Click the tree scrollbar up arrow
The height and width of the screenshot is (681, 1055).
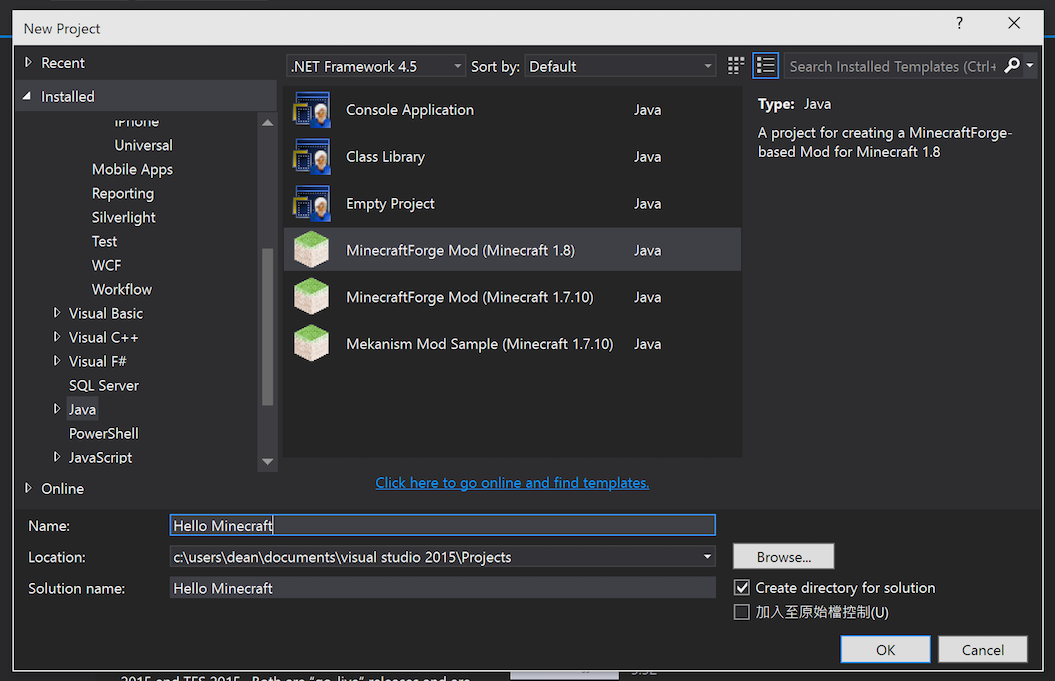(267, 122)
